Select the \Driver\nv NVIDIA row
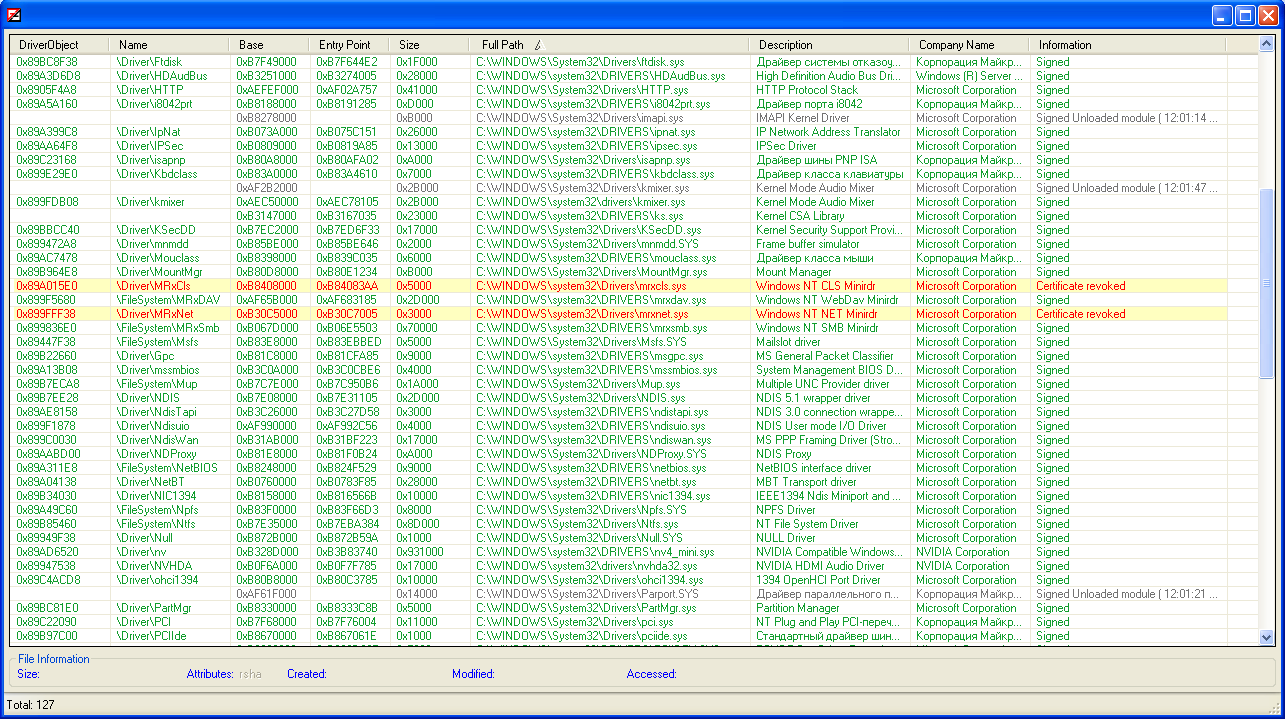This screenshot has width=1285, height=719. point(618,552)
